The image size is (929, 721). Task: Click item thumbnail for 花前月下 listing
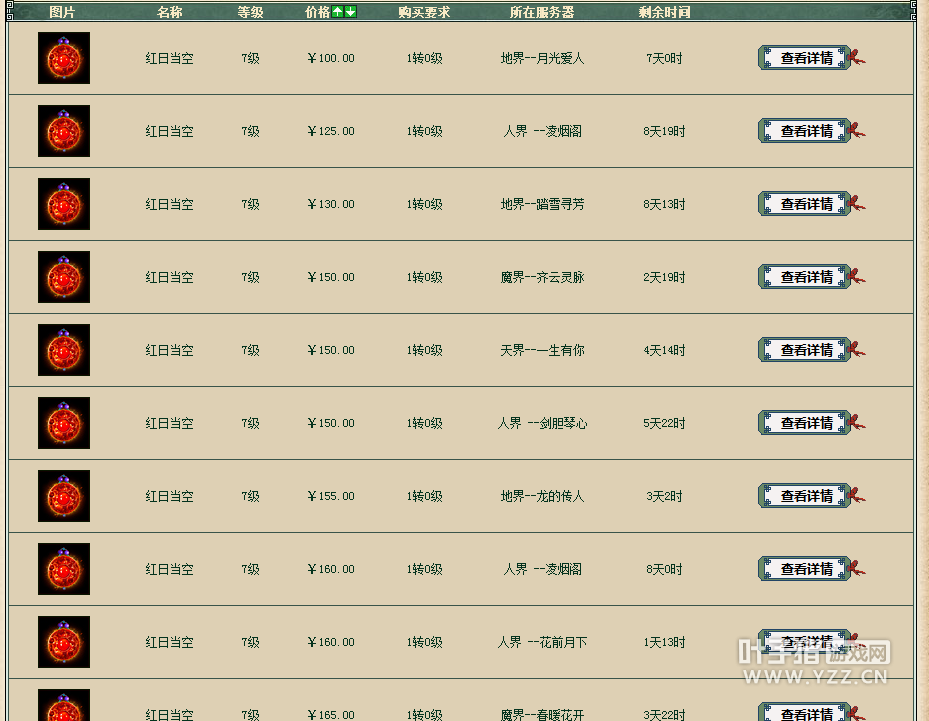pyautogui.click(x=64, y=642)
